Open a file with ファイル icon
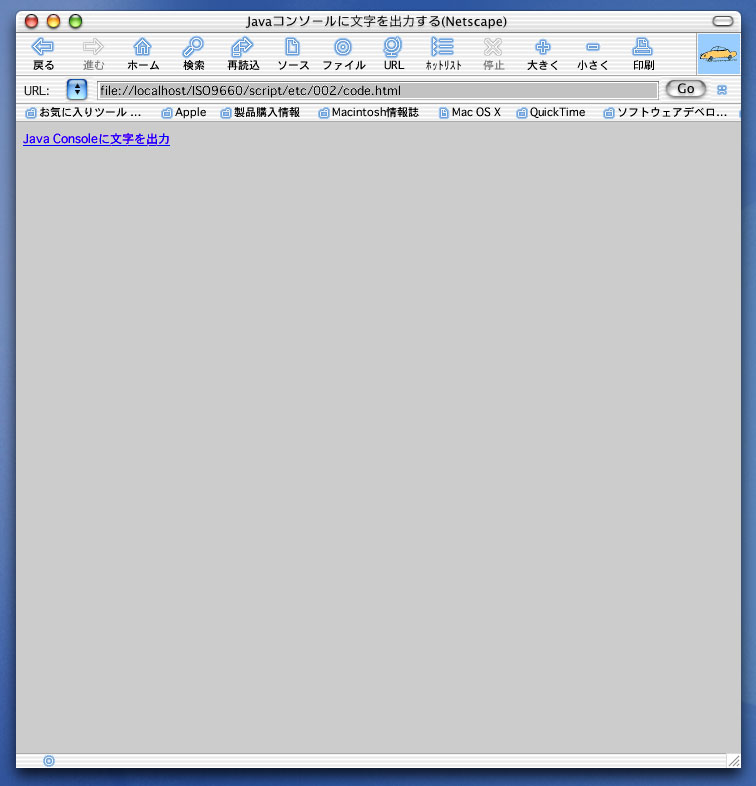 [343, 54]
